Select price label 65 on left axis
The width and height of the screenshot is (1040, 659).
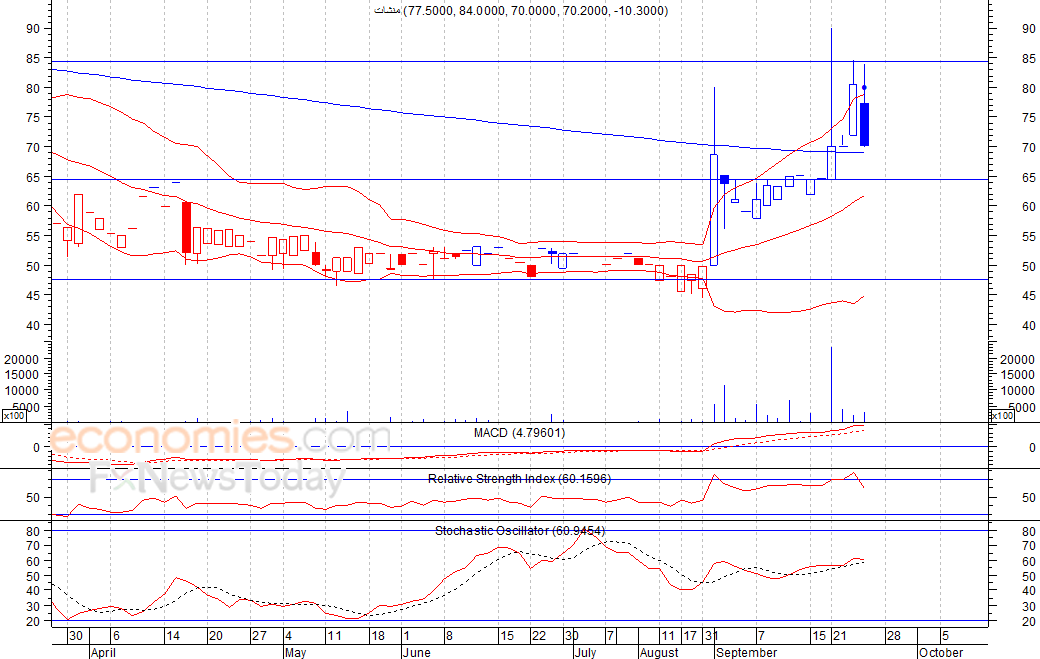coord(33,177)
